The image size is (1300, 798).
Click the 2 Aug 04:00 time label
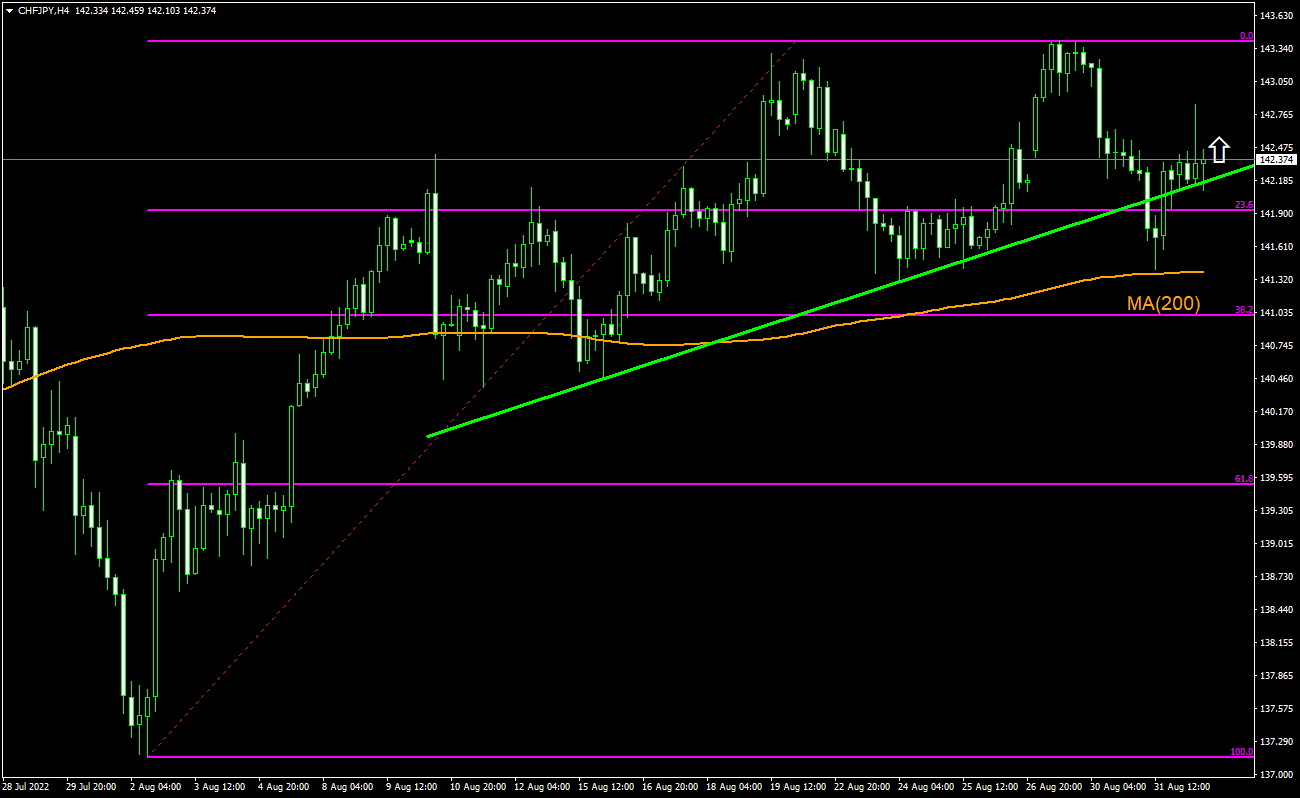point(157,787)
